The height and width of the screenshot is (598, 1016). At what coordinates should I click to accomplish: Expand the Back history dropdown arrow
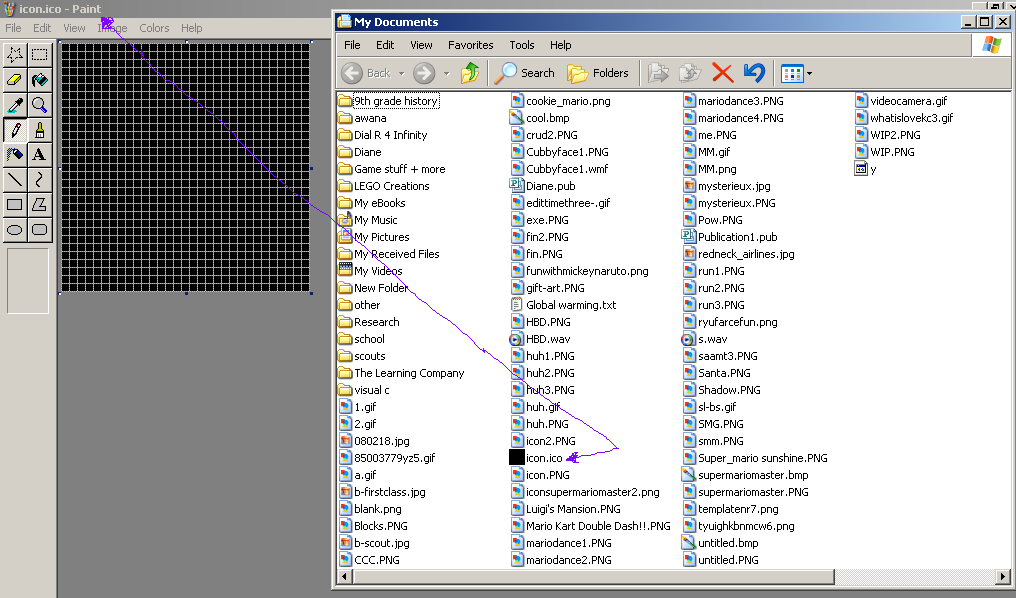(x=401, y=73)
